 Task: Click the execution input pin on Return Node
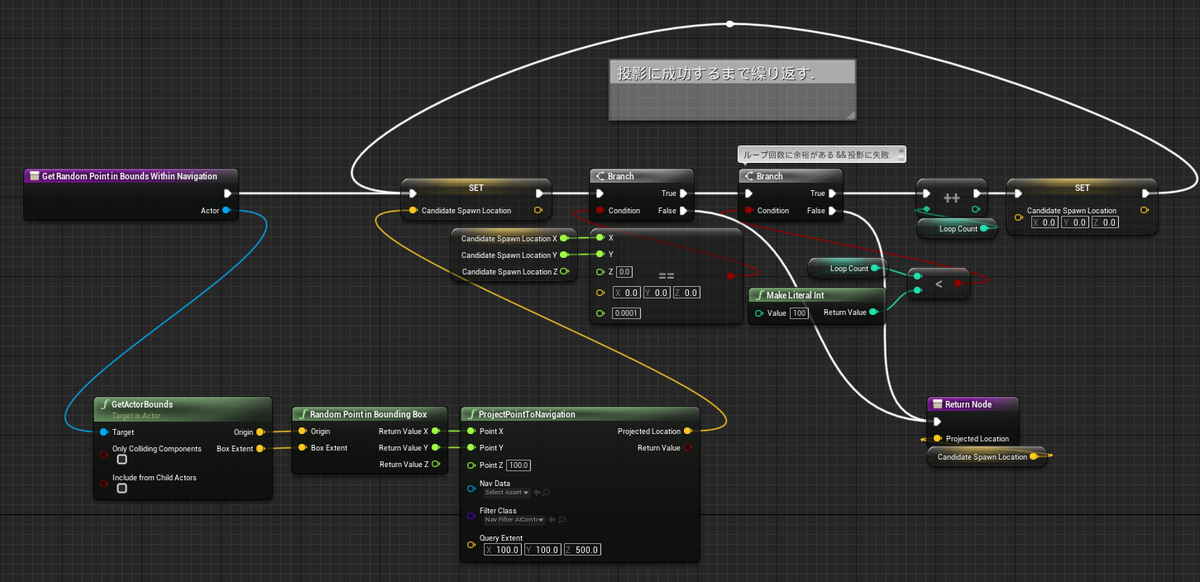(937, 422)
